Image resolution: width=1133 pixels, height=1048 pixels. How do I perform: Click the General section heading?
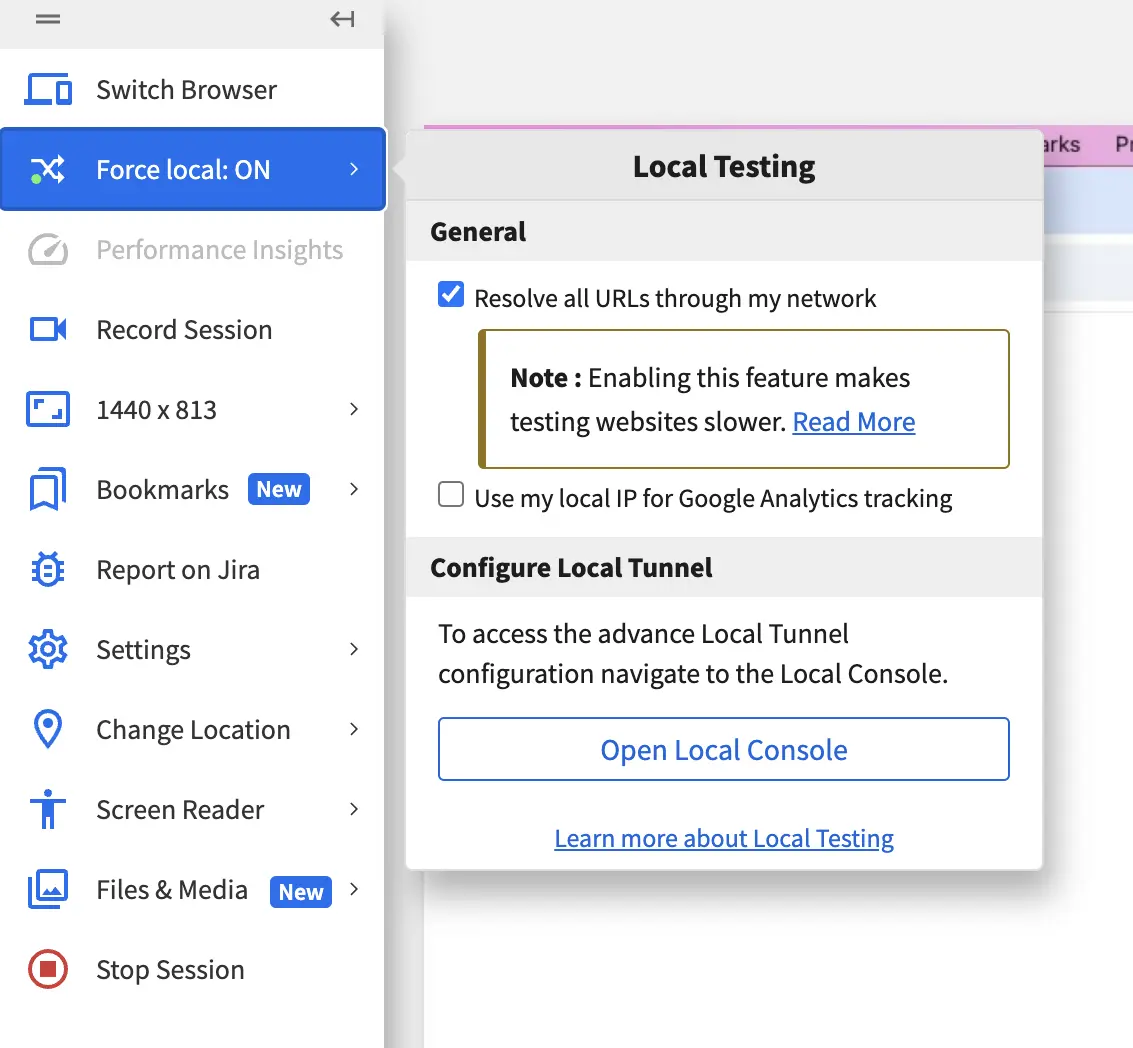(478, 232)
